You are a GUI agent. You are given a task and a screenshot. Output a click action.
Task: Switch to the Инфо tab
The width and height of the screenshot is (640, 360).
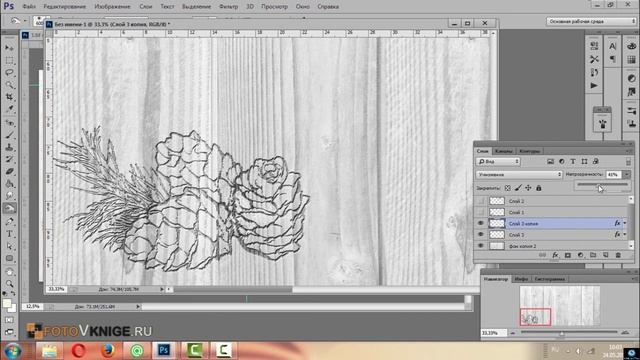point(521,279)
